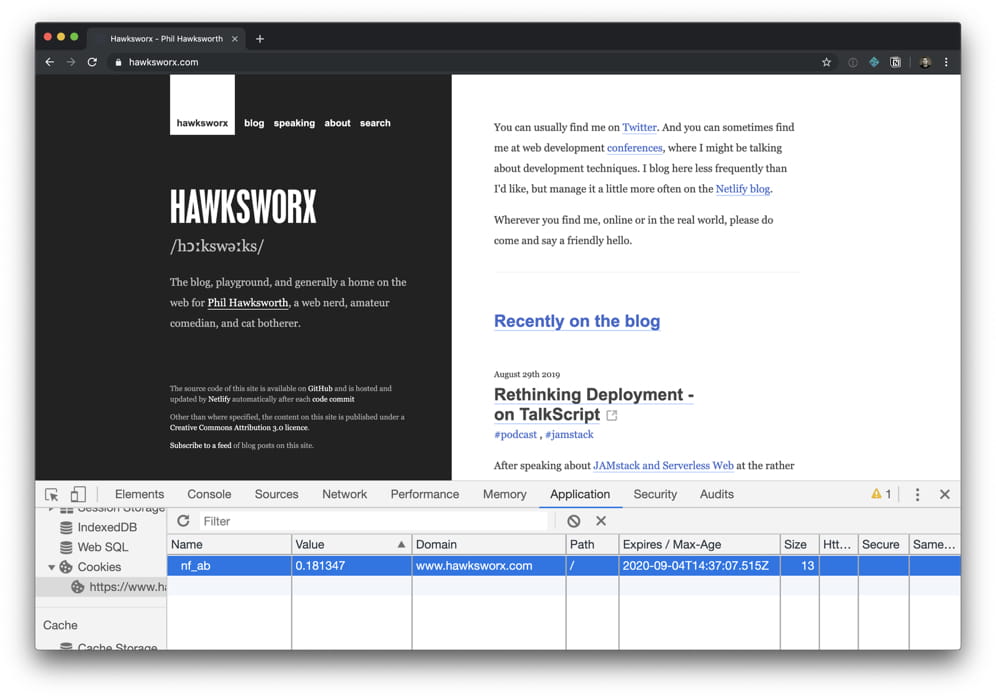Click the inspect element picker icon
This screenshot has height=696, width=996.
(x=52, y=494)
